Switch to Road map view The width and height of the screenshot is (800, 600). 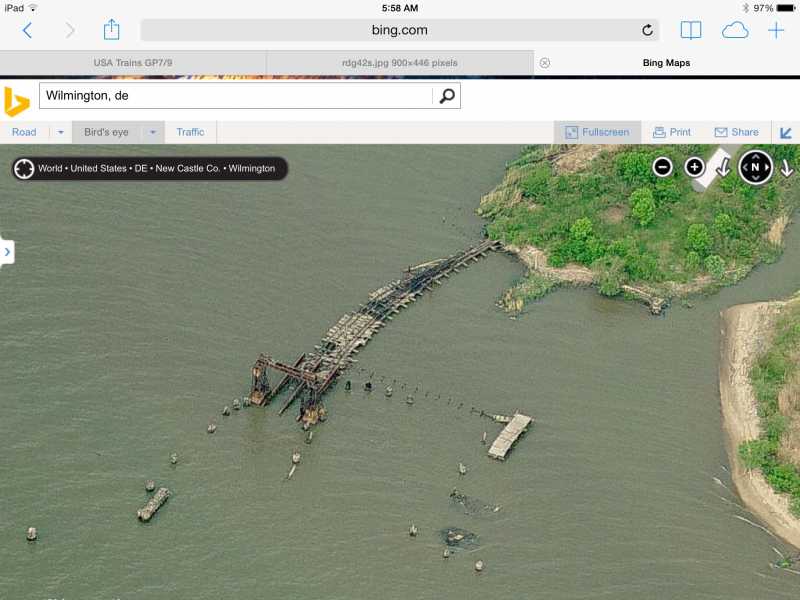pos(24,132)
